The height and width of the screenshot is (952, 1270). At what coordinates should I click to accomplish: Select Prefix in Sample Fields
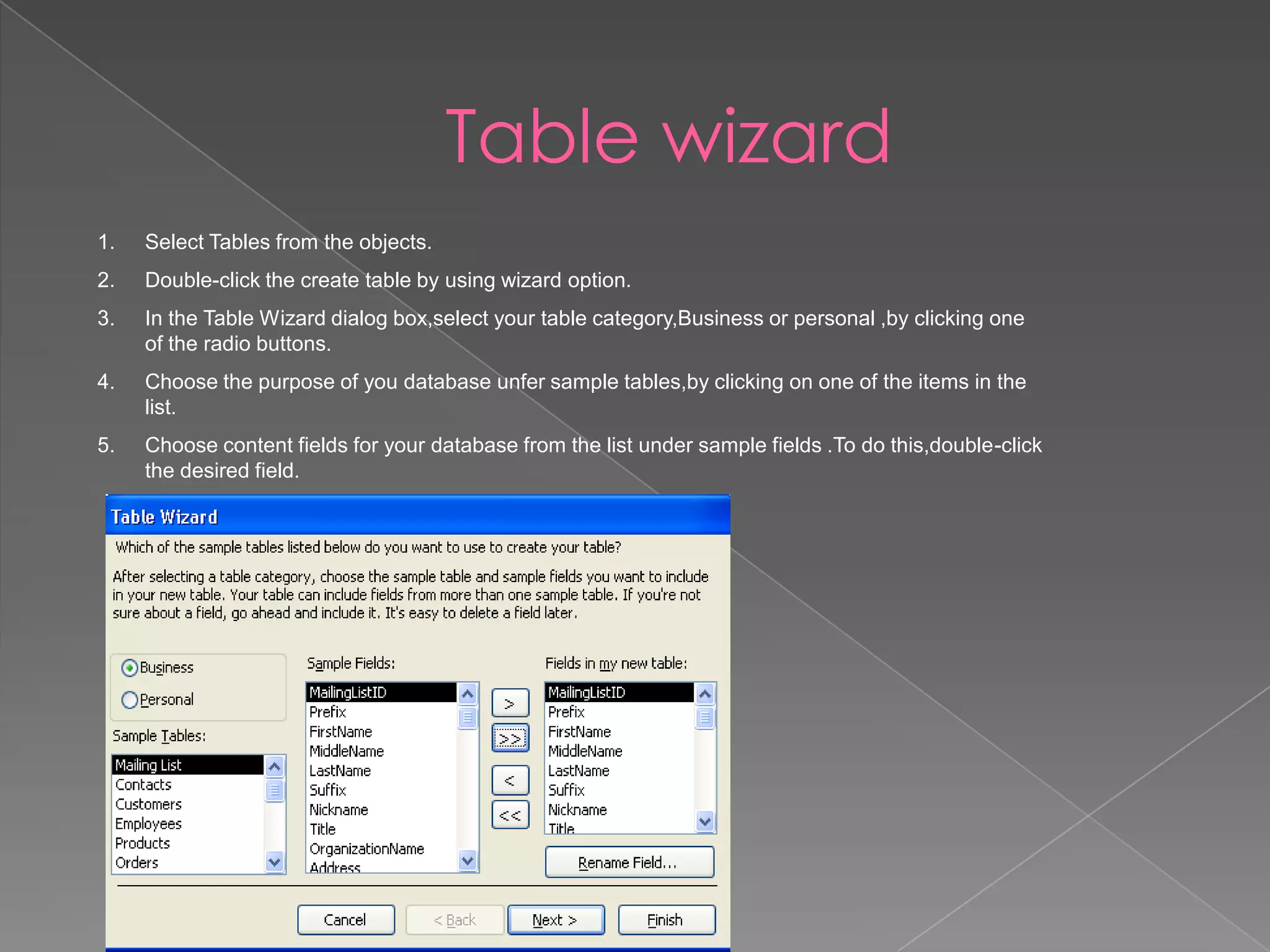coord(382,712)
